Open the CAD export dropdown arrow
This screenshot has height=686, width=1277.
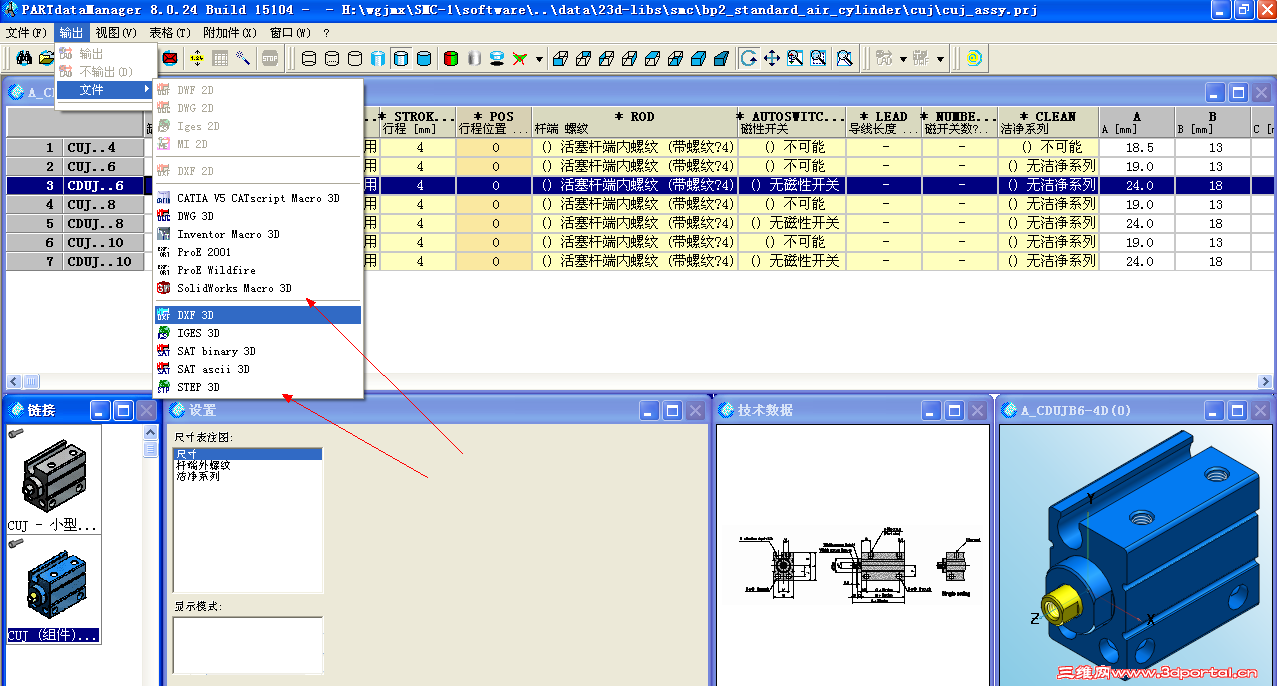903,58
